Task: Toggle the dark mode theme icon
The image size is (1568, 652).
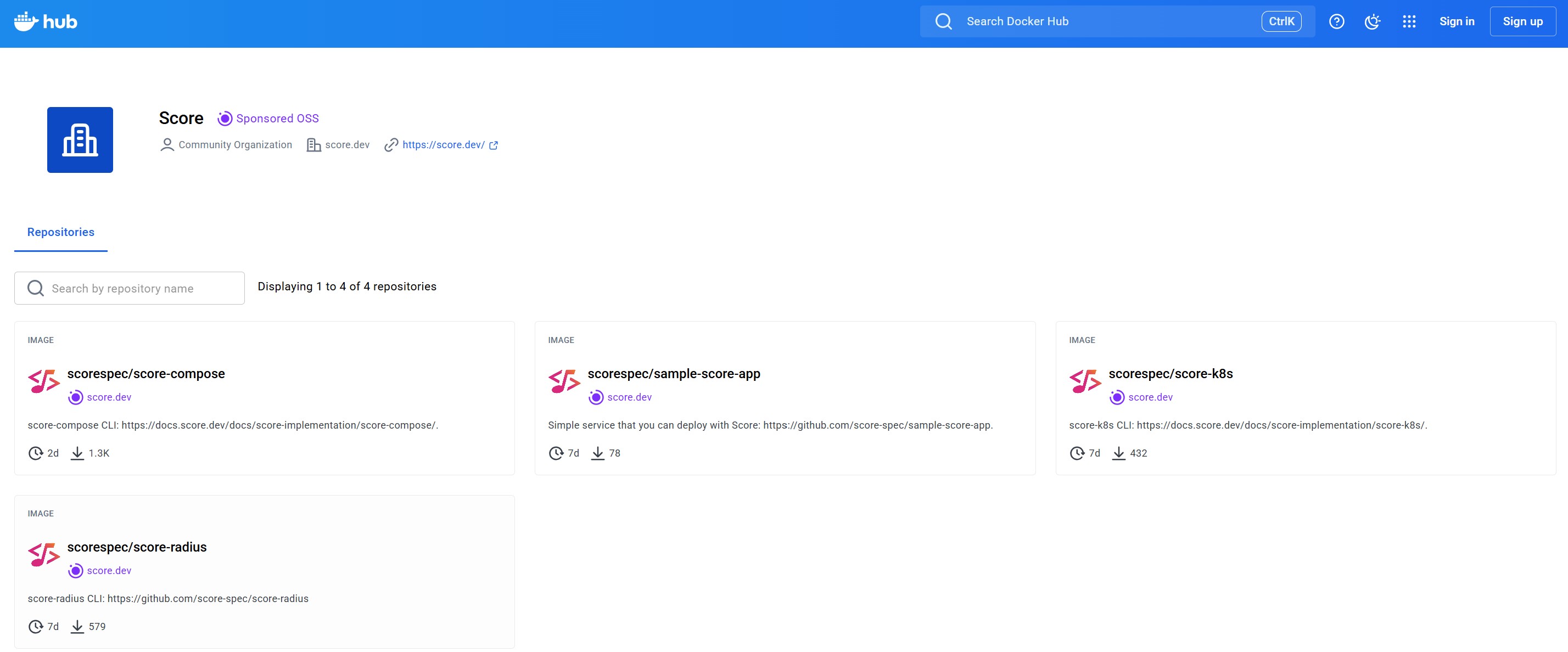Action: [1372, 22]
